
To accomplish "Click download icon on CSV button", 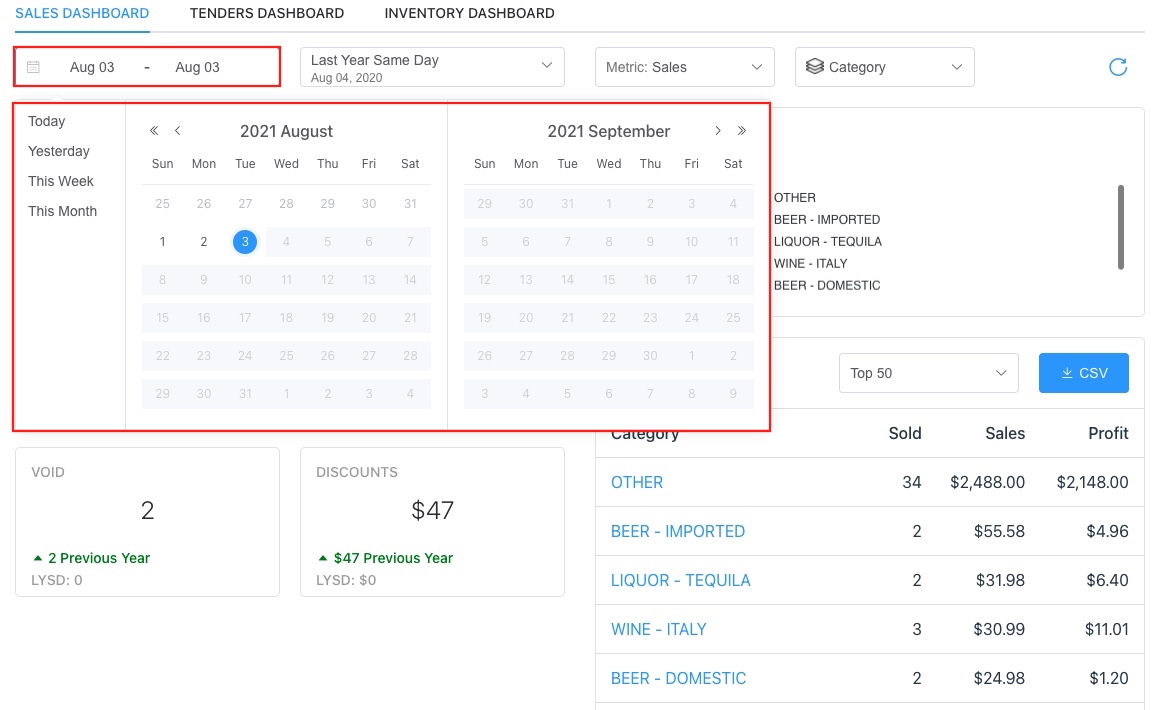I will click(1067, 373).
